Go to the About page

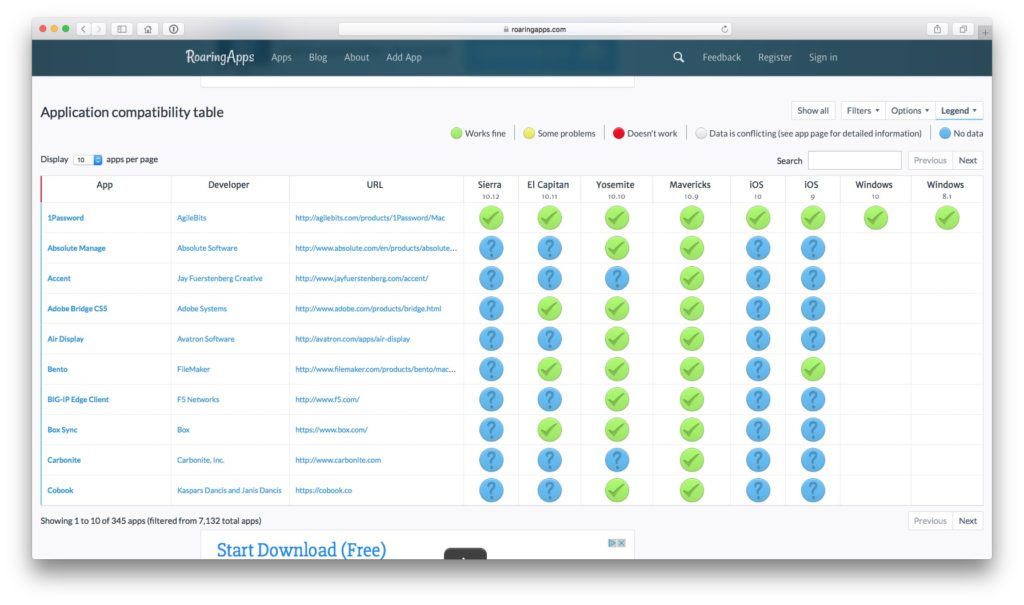click(357, 57)
